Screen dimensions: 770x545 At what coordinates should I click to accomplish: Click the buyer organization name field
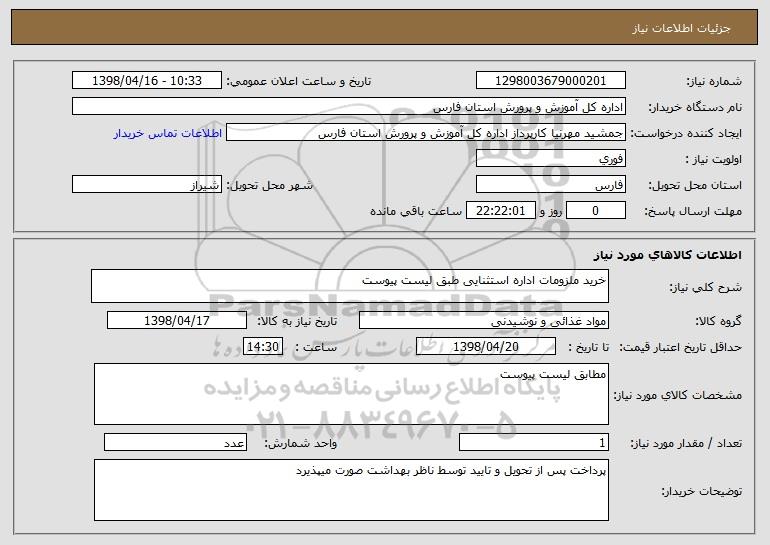349,106
